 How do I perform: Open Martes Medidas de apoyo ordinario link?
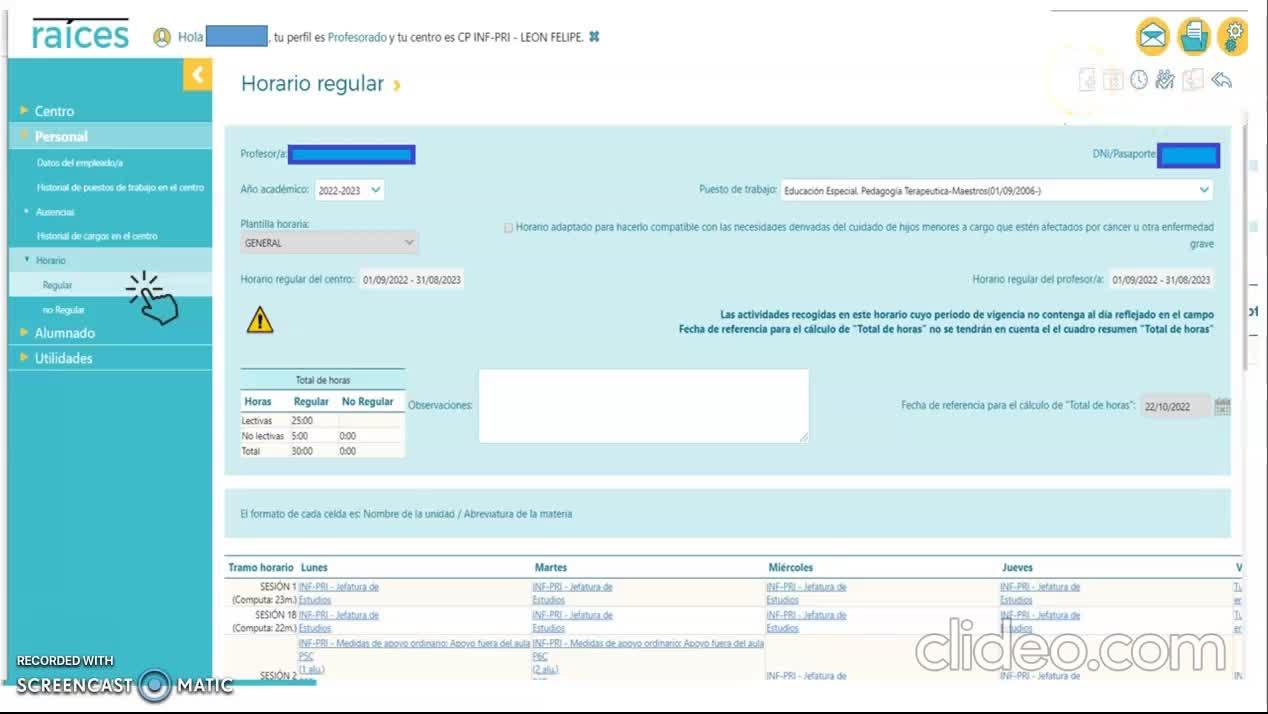coord(648,644)
